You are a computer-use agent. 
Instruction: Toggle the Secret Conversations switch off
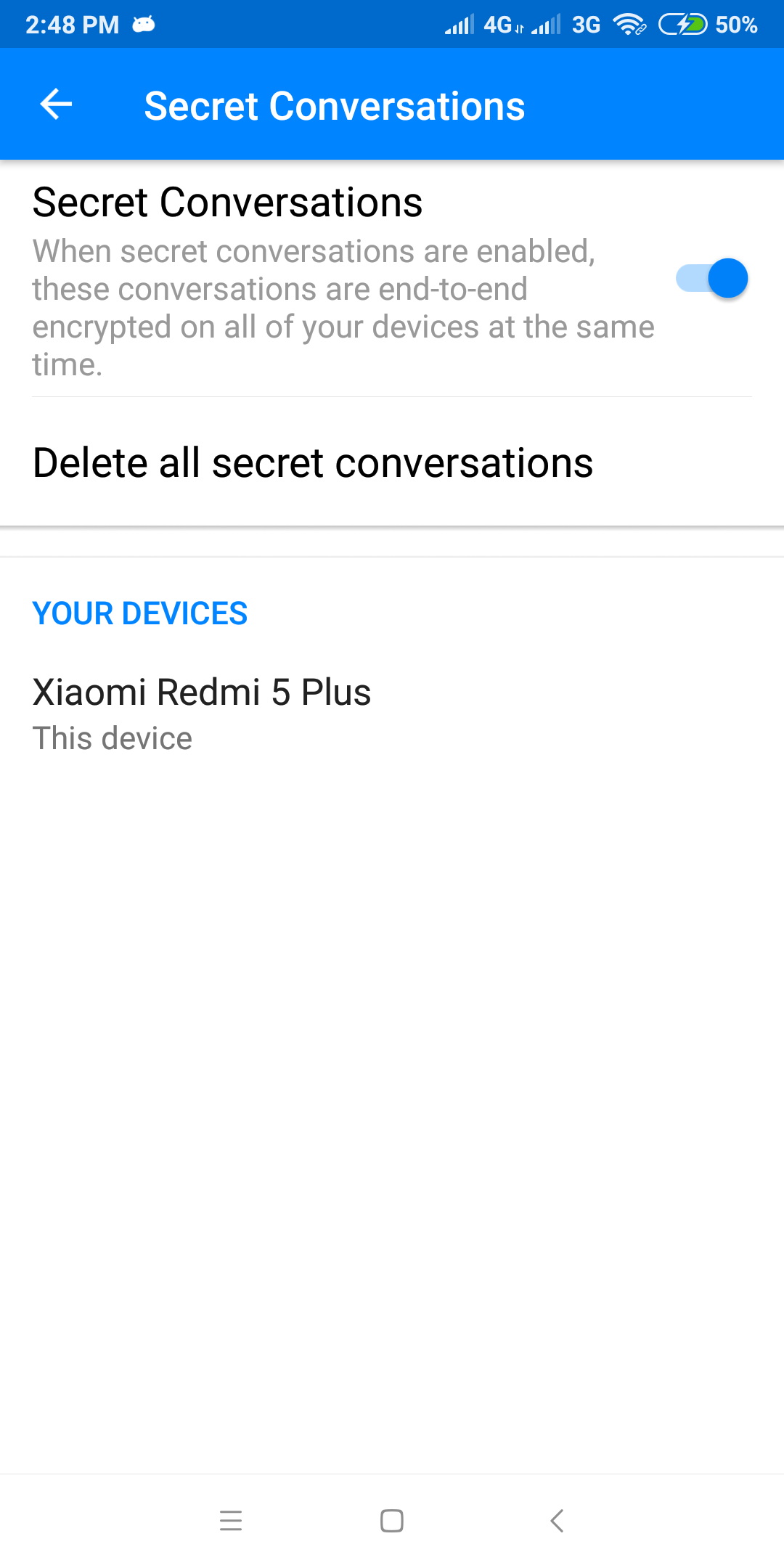coord(711,278)
